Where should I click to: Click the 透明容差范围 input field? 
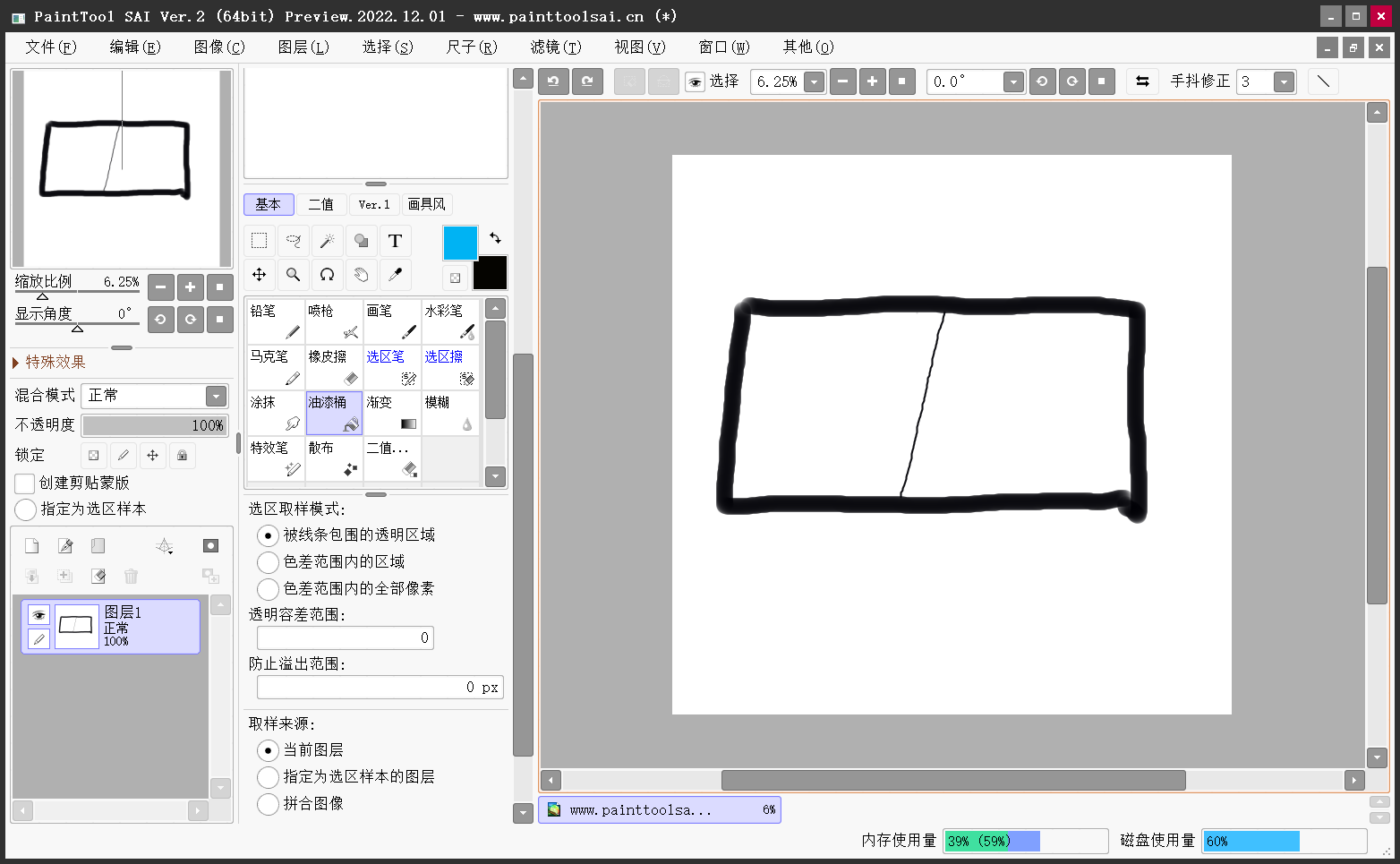pyautogui.click(x=346, y=638)
